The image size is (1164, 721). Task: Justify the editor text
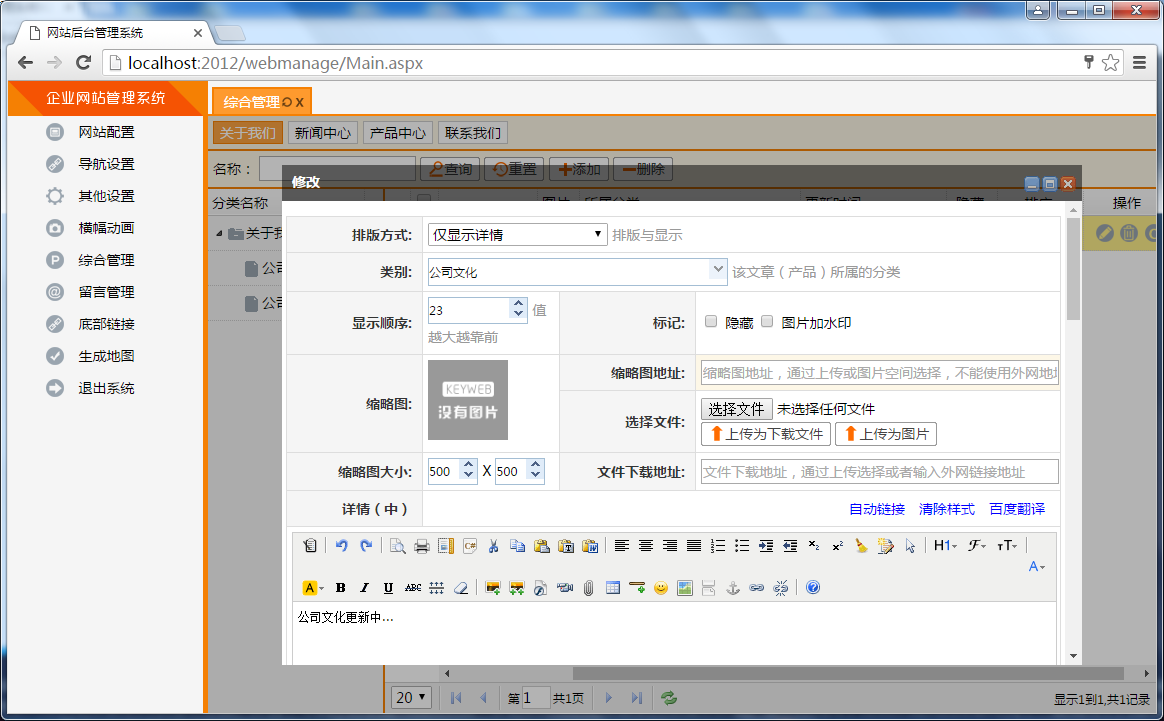(693, 546)
